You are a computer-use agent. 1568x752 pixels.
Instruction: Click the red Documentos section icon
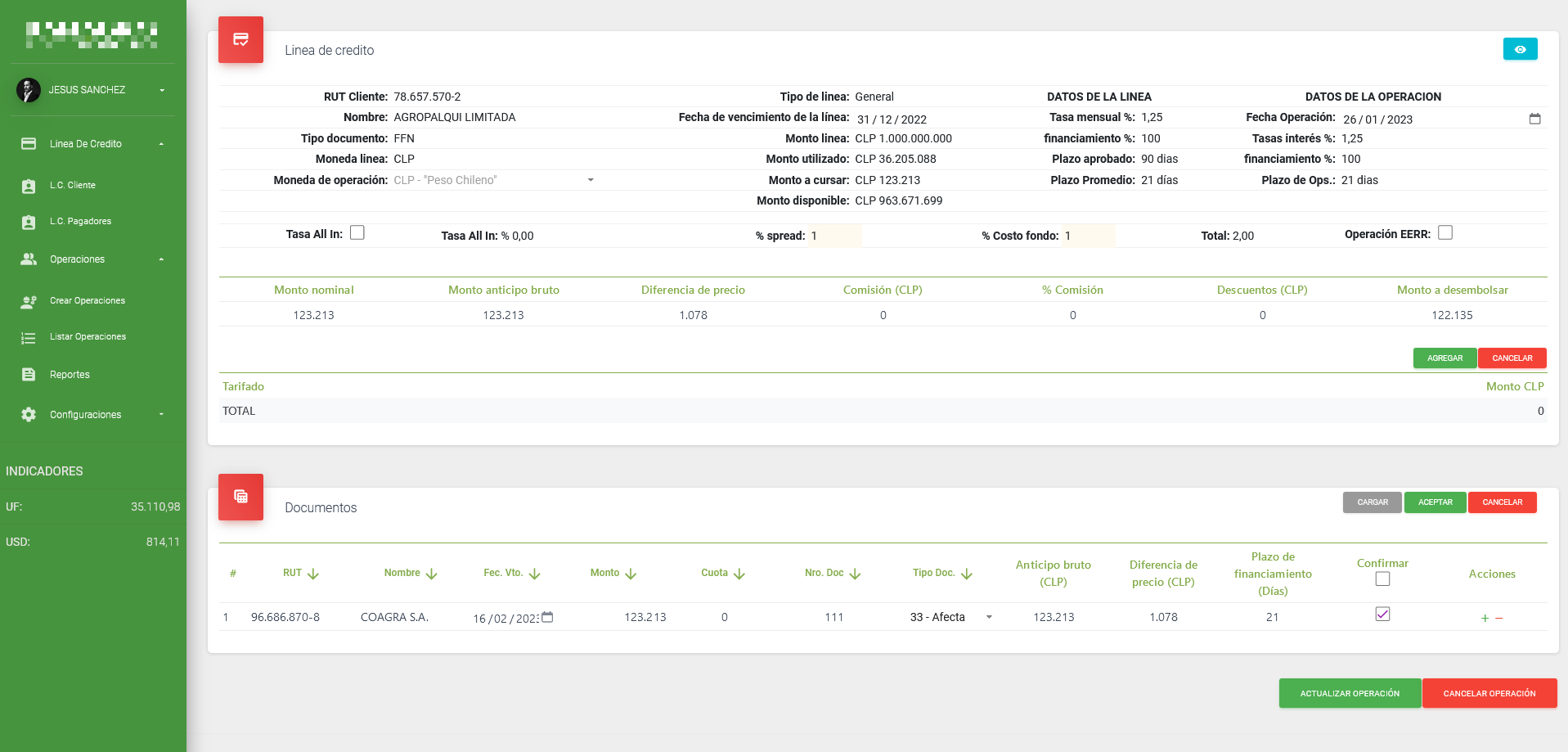[x=240, y=497]
